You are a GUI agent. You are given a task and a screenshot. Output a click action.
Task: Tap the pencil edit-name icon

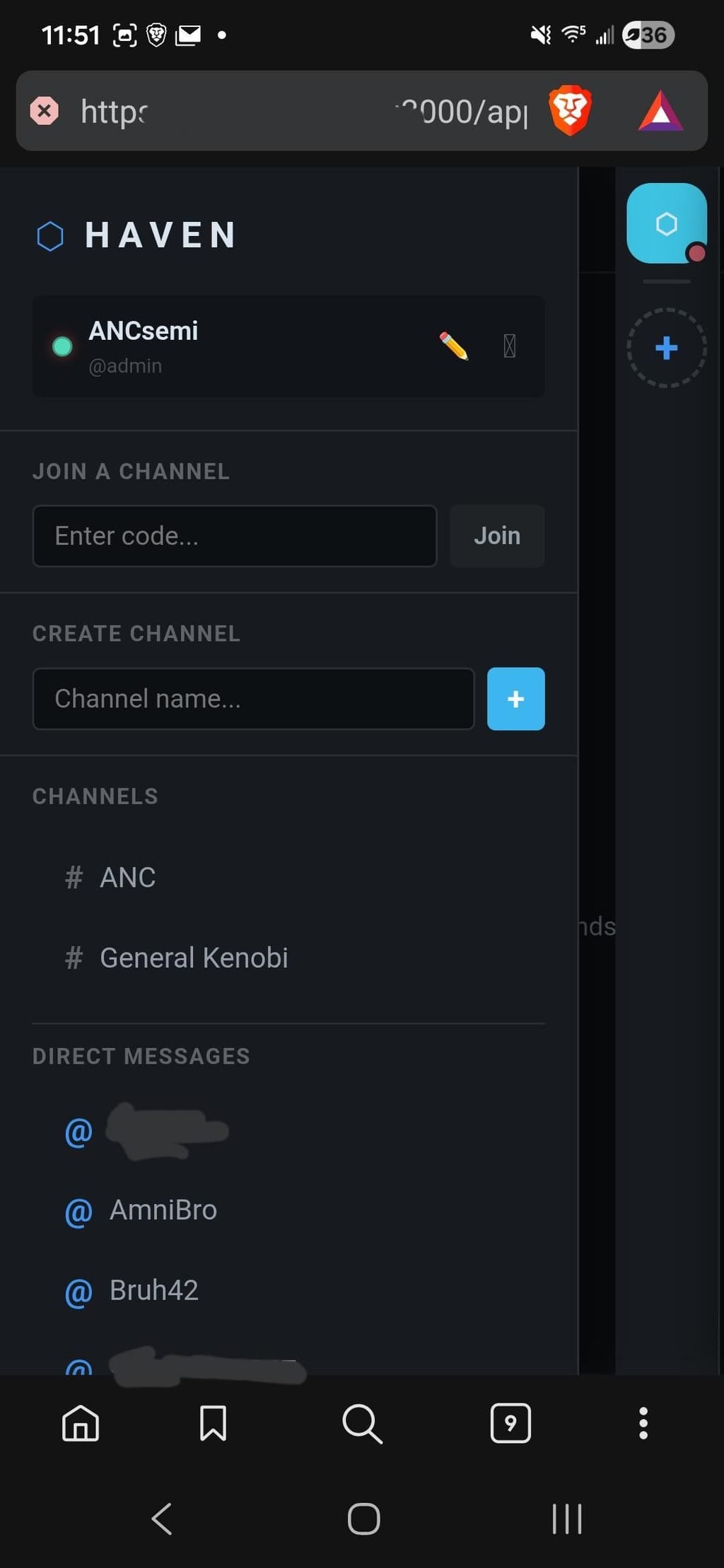453,346
